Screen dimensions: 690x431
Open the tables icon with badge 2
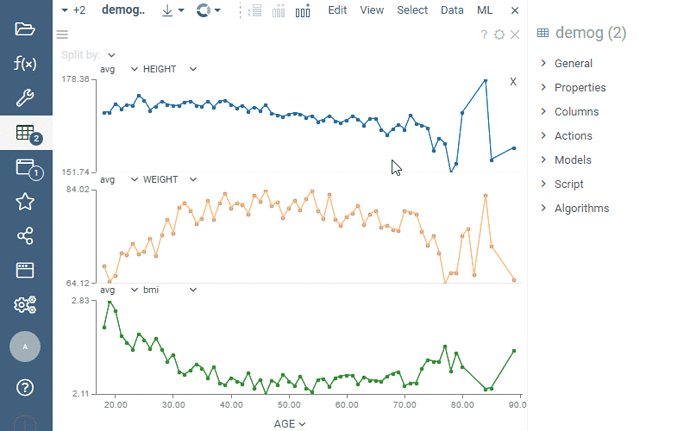[28, 134]
